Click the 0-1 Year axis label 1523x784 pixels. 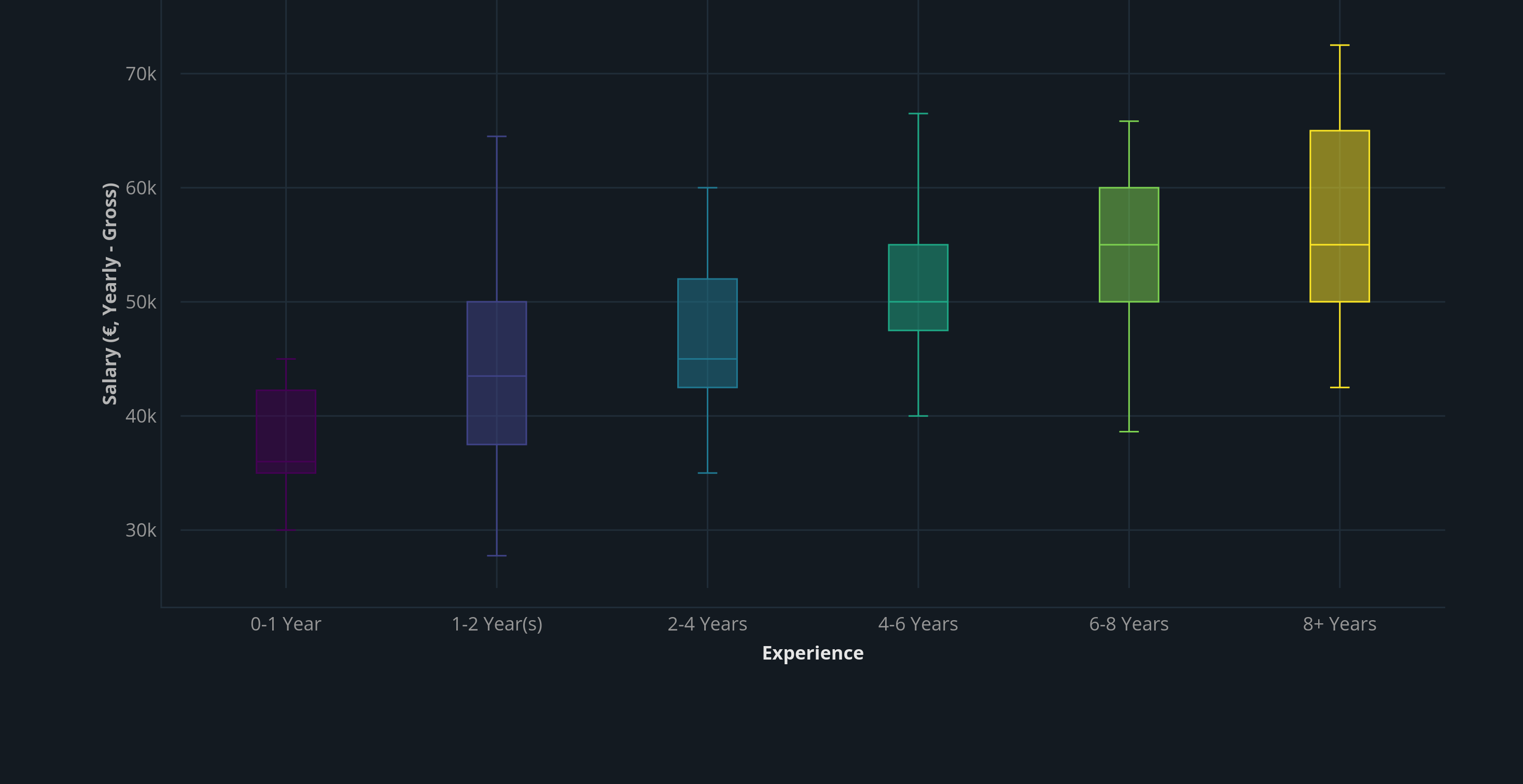click(x=286, y=624)
